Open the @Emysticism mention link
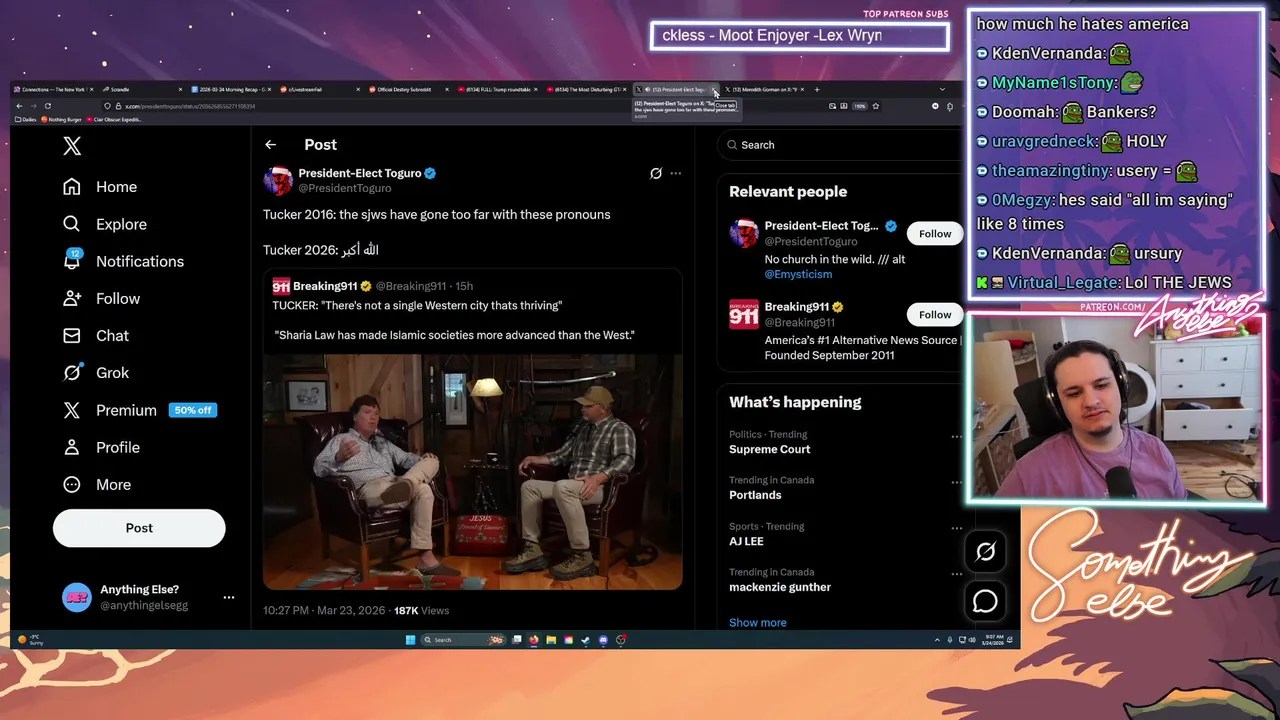The image size is (1280, 720). coord(798,274)
